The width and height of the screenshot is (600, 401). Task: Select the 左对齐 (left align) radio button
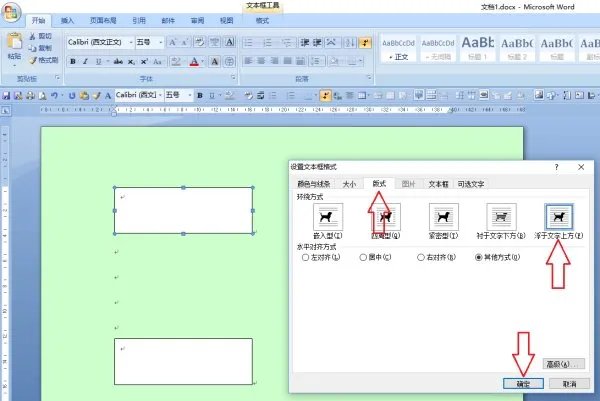305,258
